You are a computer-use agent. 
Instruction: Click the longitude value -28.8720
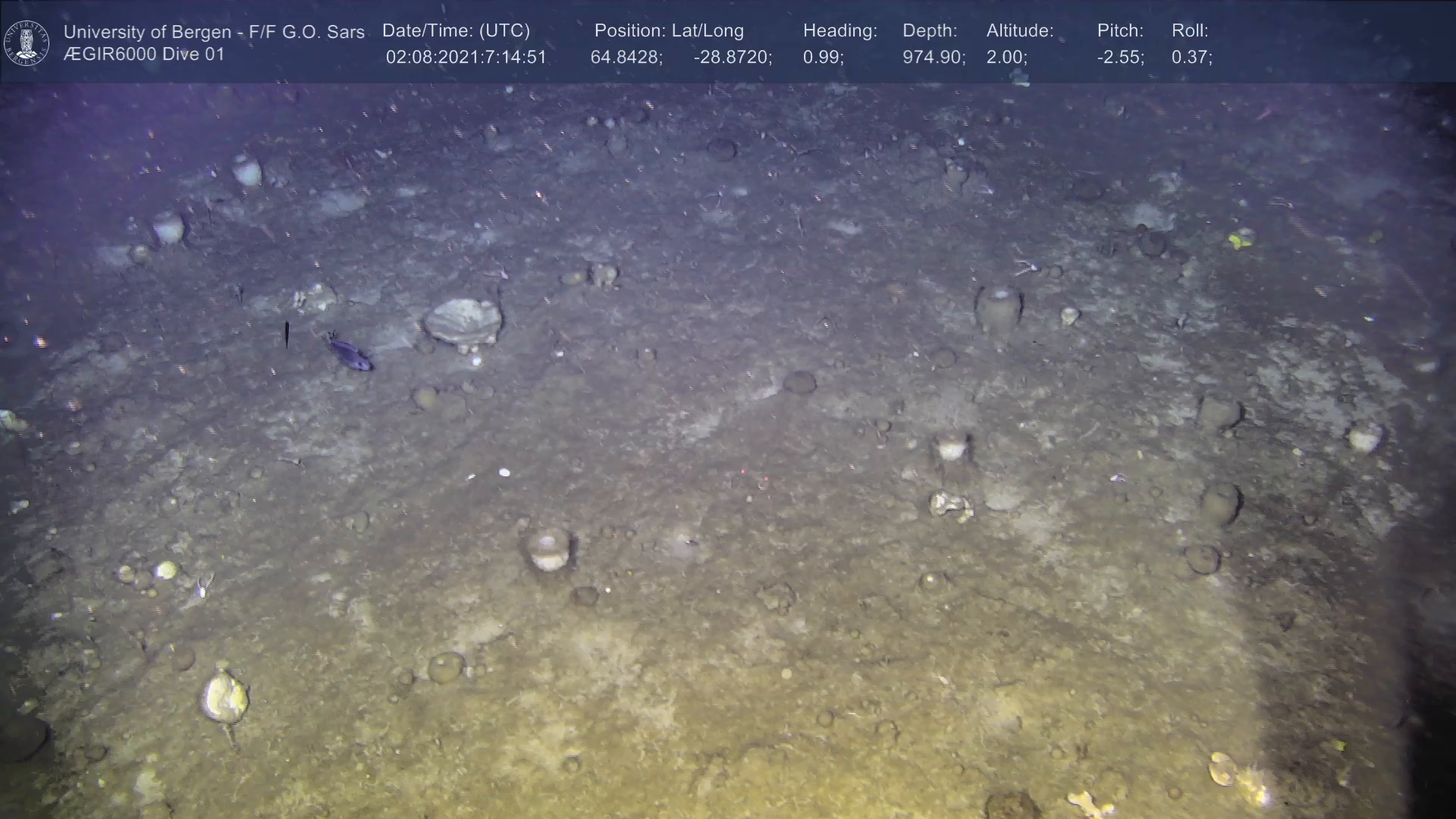click(732, 58)
